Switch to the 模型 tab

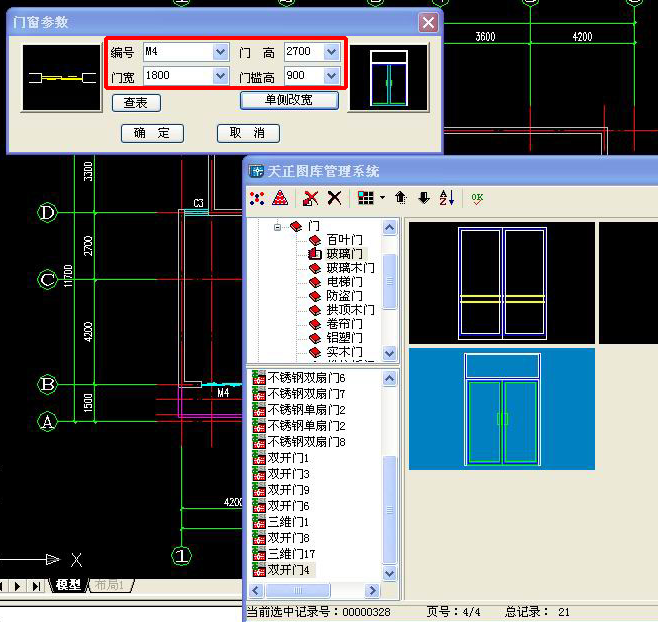click(x=68, y=585)
